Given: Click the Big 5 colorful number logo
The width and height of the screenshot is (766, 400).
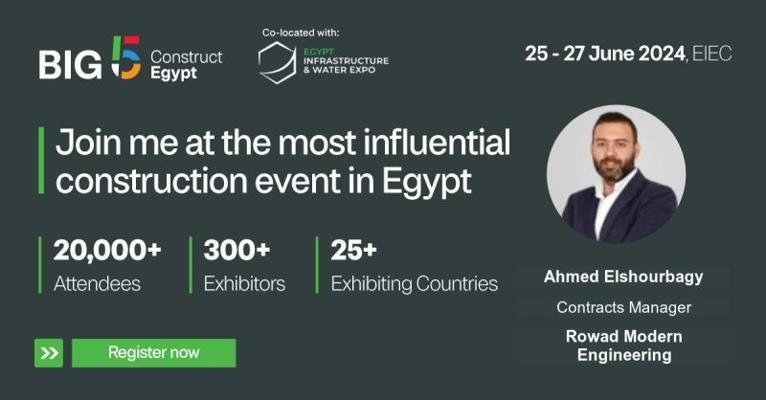Looking at the screenshot, I should point(126,58).
